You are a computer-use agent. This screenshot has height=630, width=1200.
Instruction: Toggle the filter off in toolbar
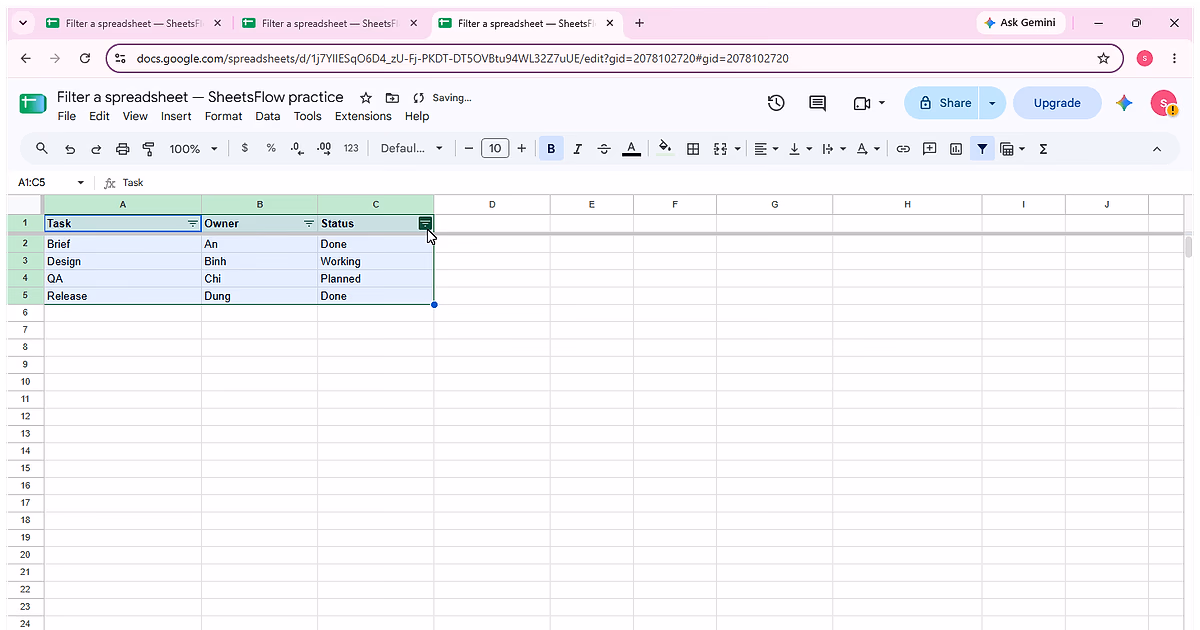982,148
